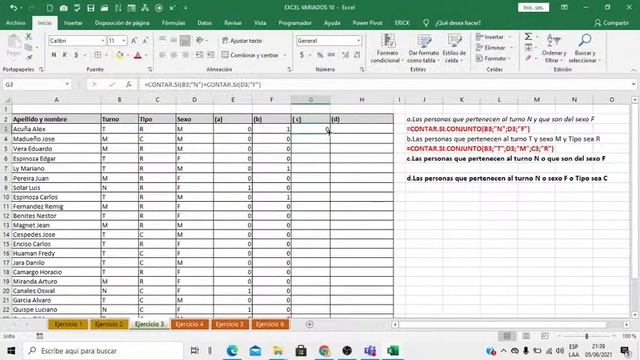Expand the Combinar y centrar dropdown arrow
640x360 pixels.
[x=284, y=55]
